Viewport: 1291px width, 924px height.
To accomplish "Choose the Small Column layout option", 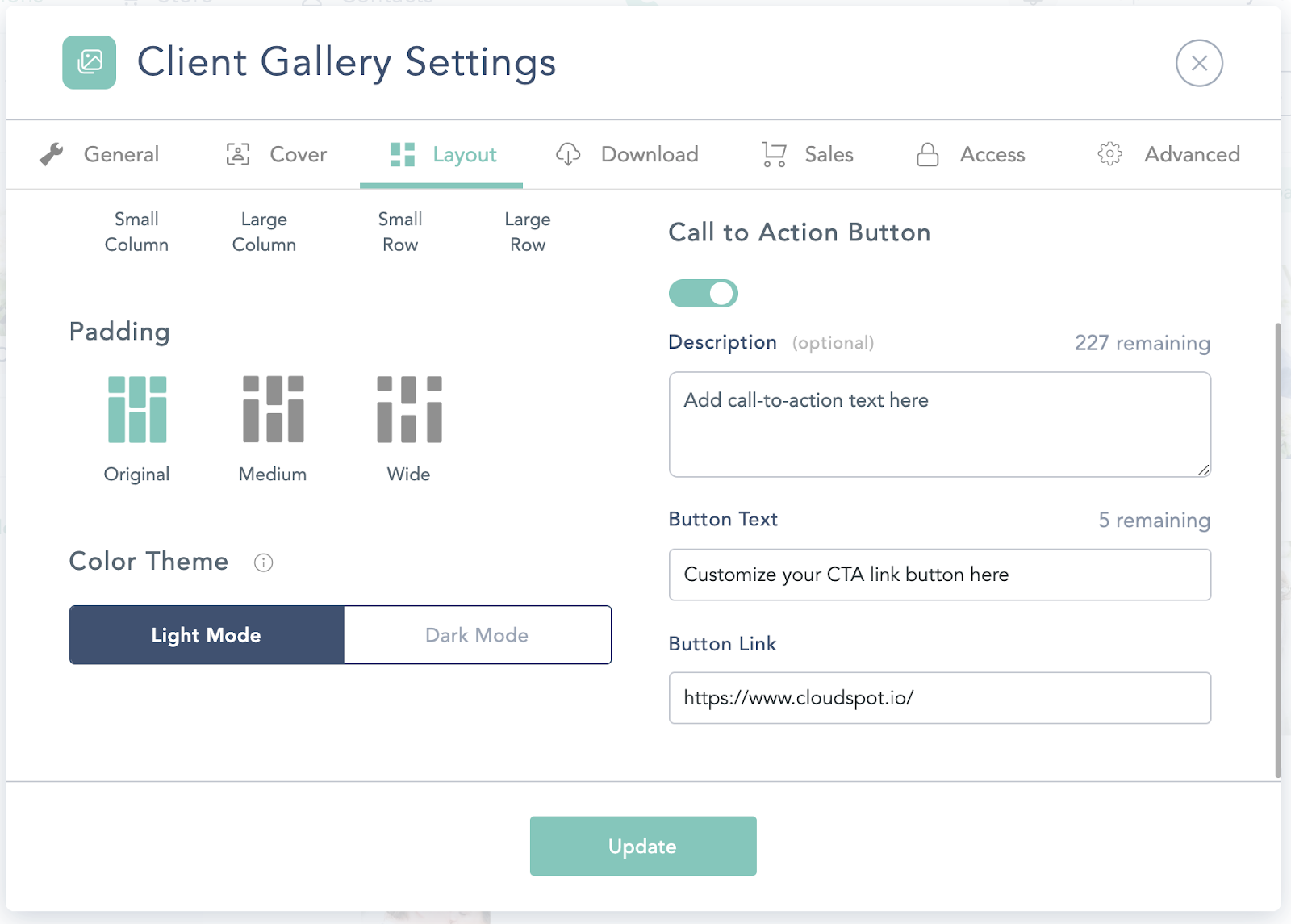I will (x=136, y=232).
